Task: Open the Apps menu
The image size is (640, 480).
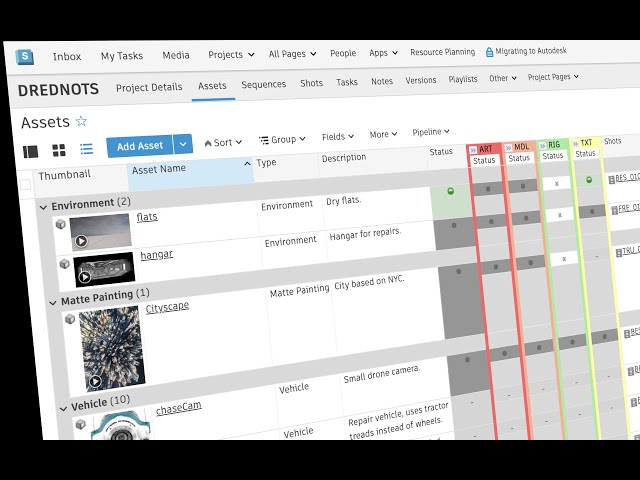Action: tap(383, 53)
